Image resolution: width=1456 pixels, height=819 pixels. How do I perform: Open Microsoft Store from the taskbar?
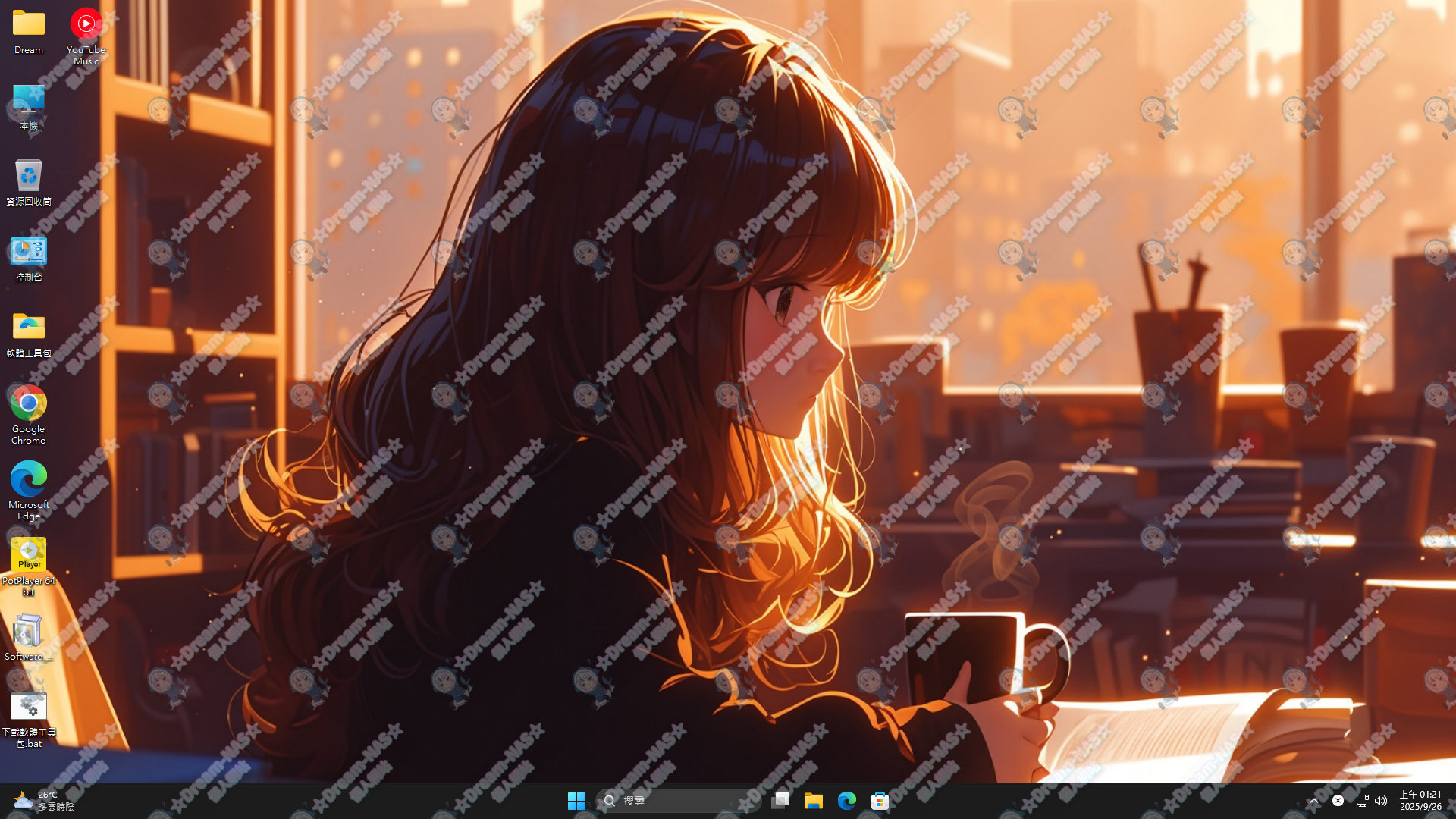click(880, 800)
